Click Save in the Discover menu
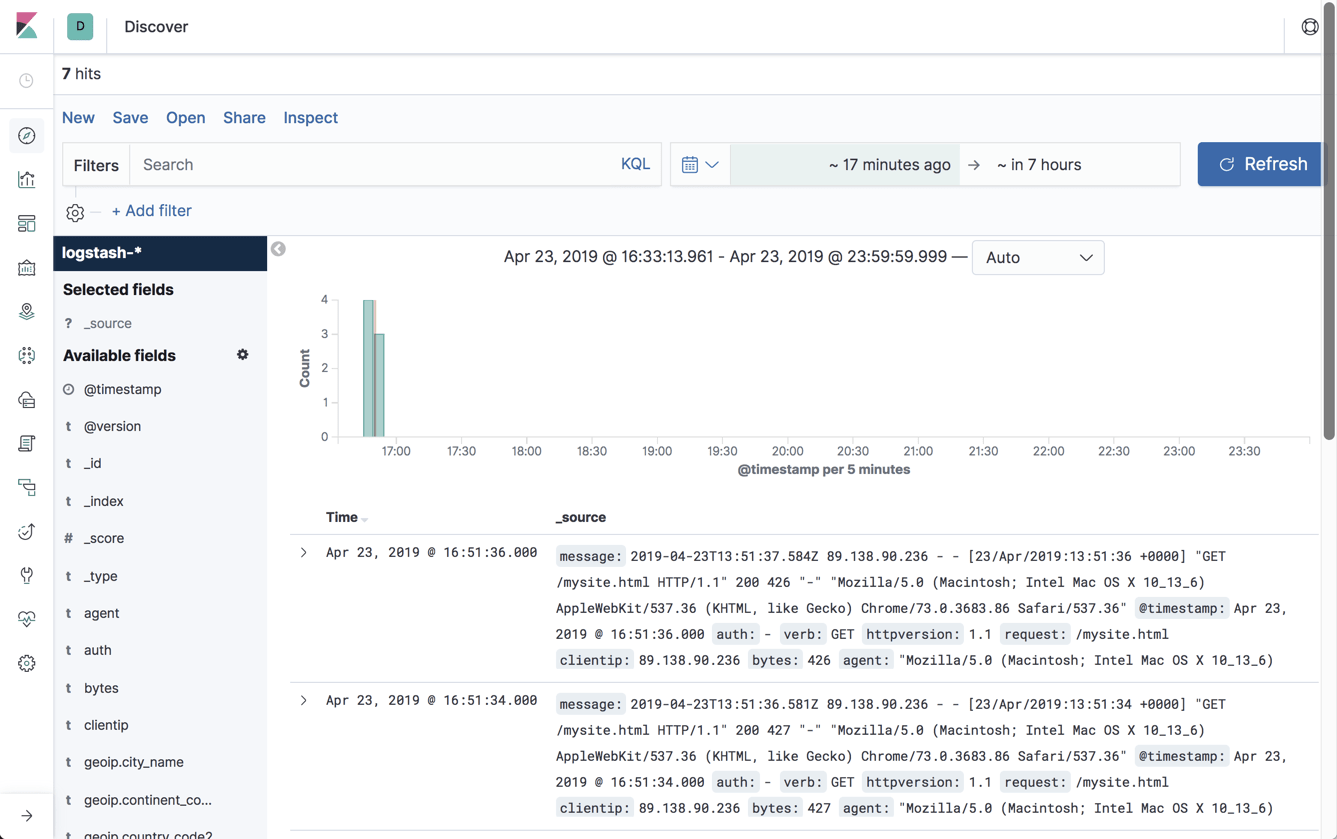The height and width of the screenshot is (839, 1337). click(130, 118)
